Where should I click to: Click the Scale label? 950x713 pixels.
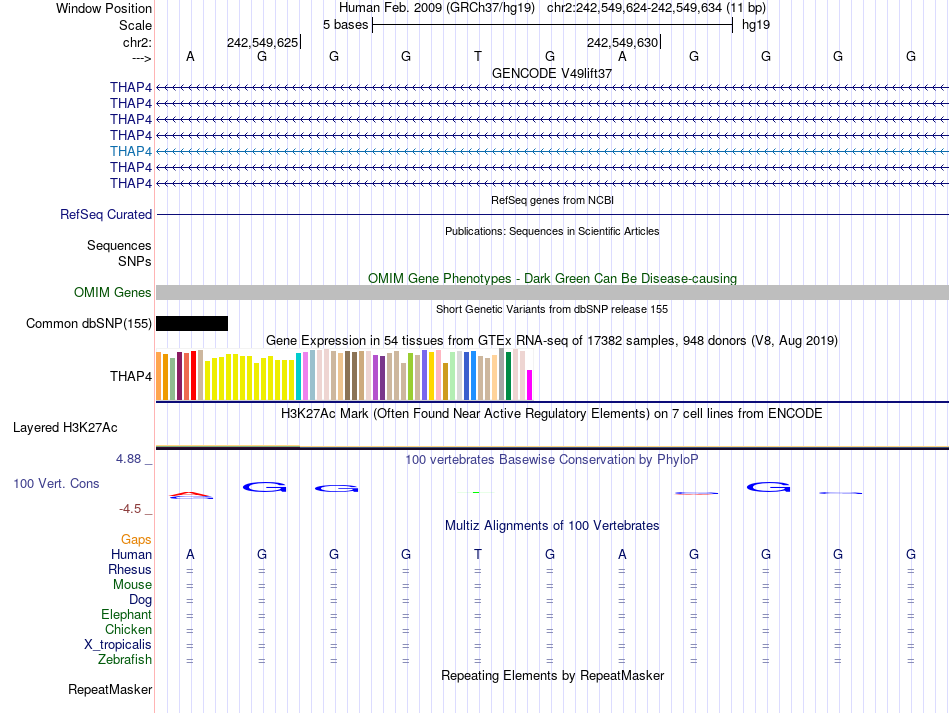[135, 25]
